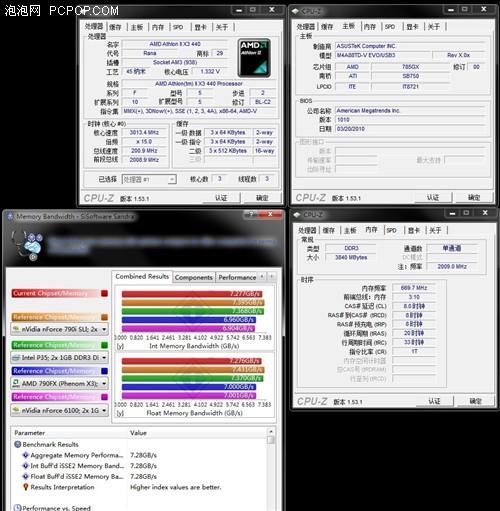This screenshot has height=511, width=500.
Task: Click CPU-Z title bar icon in memory window
Action: pyautogui.click(x=296, y=215)
